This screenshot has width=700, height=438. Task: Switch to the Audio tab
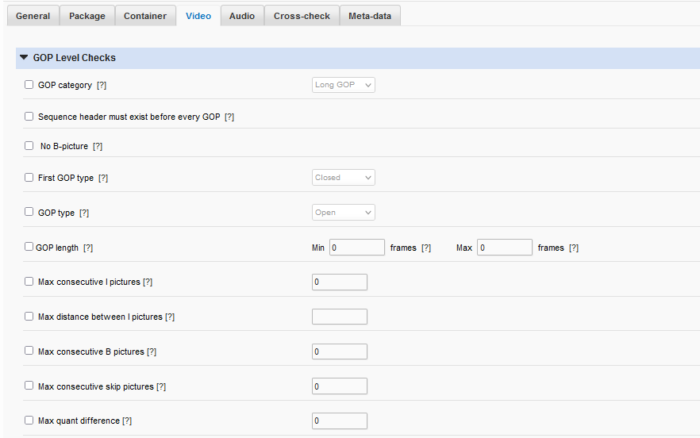[x=241, y=16]
